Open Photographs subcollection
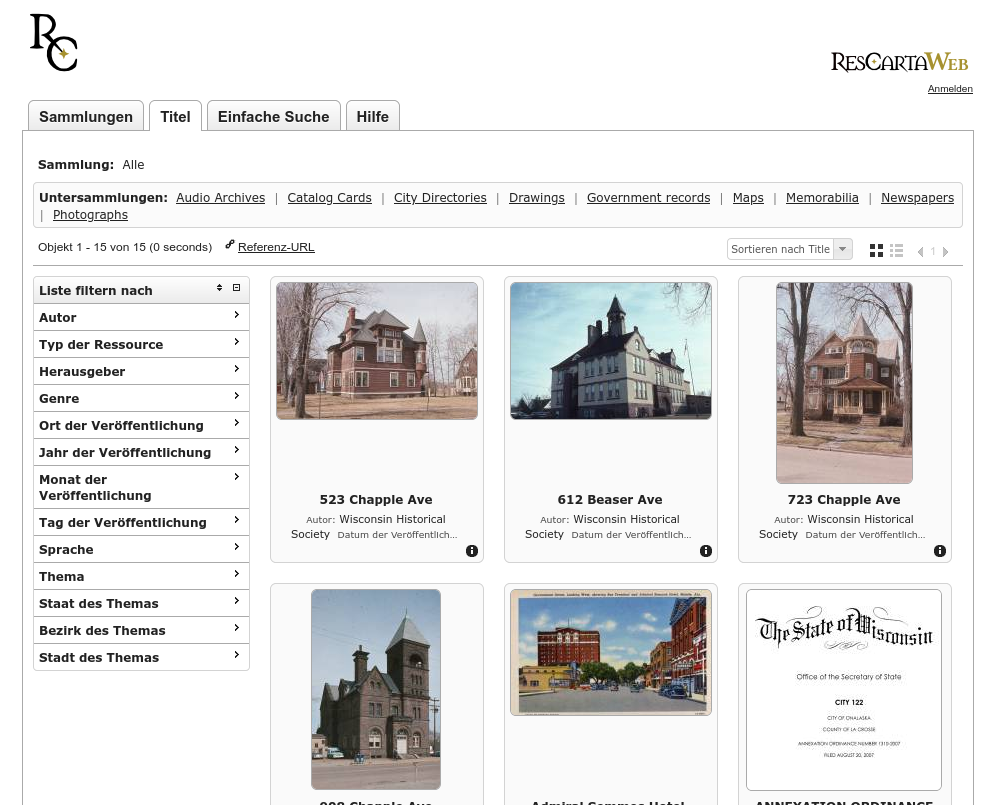Image resolution: width=1003 pixels, height=805 pixels. click(90, 215)
